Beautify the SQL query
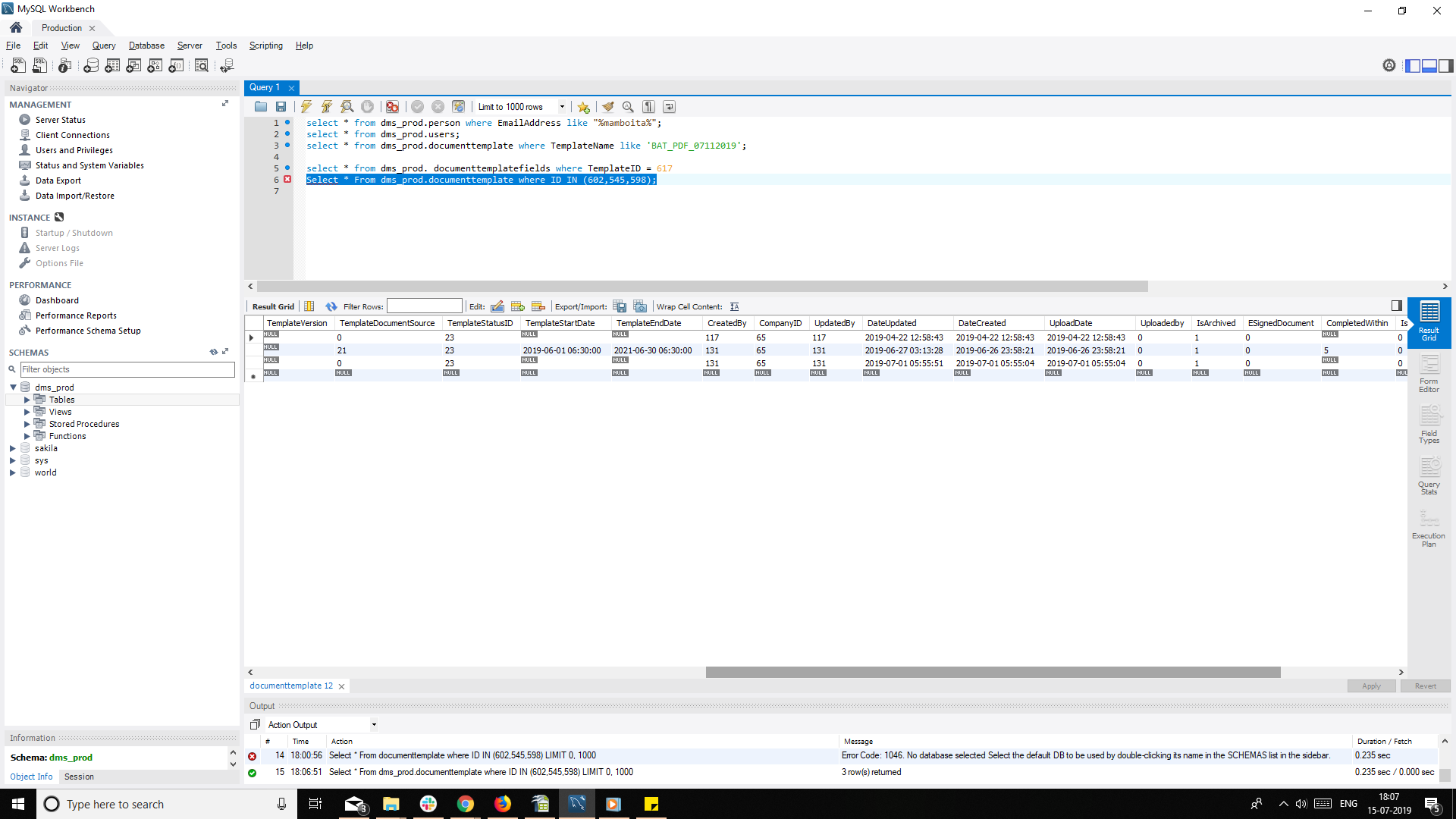This screenshot has width=1456, height=819. point(607,107)
